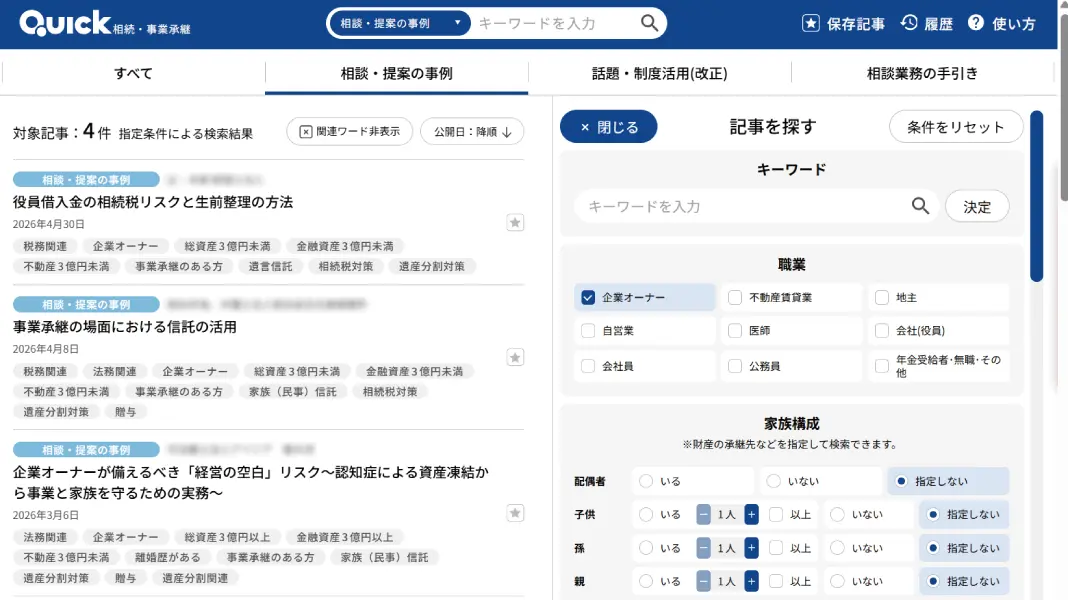Viewport: 1068px width, 600px height.
Task: Open article 企業オーナーが備えるべき「経営の空白」リスク
Action: pos(251,482)
